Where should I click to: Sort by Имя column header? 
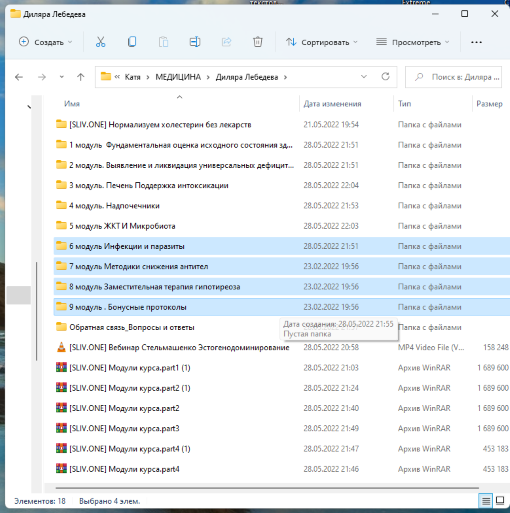pyautogui.click(x=72, y=104)
